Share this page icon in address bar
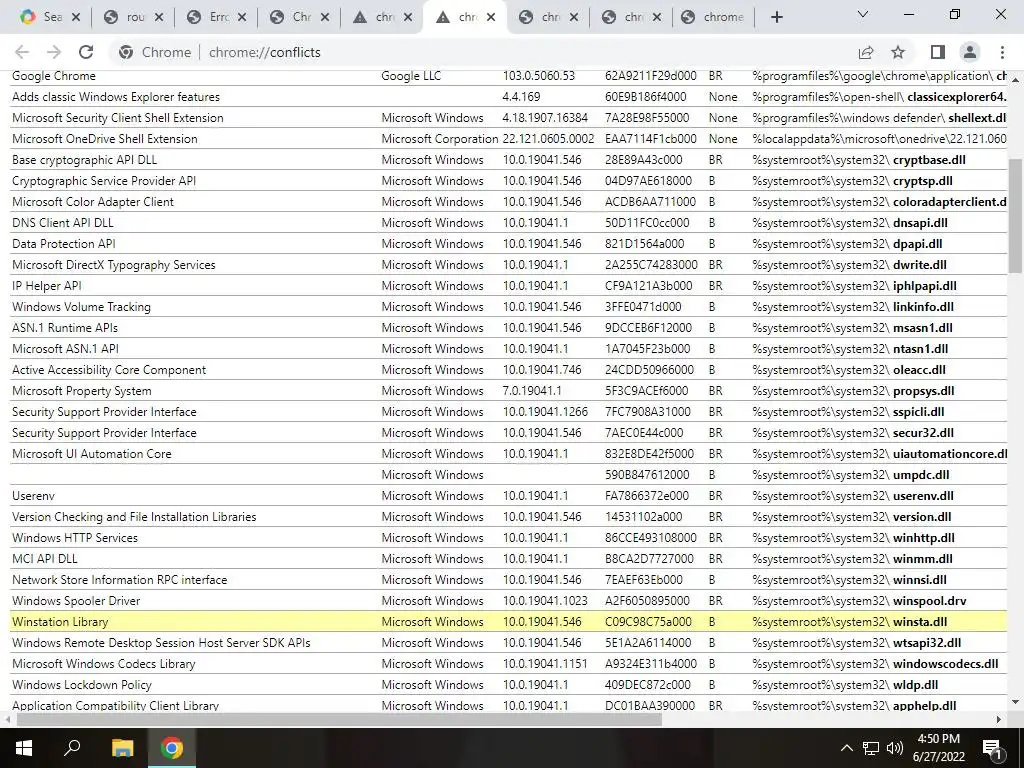The height and width of the screenshot is (768, 1024). pyautogui.click(x=866, y=52)
